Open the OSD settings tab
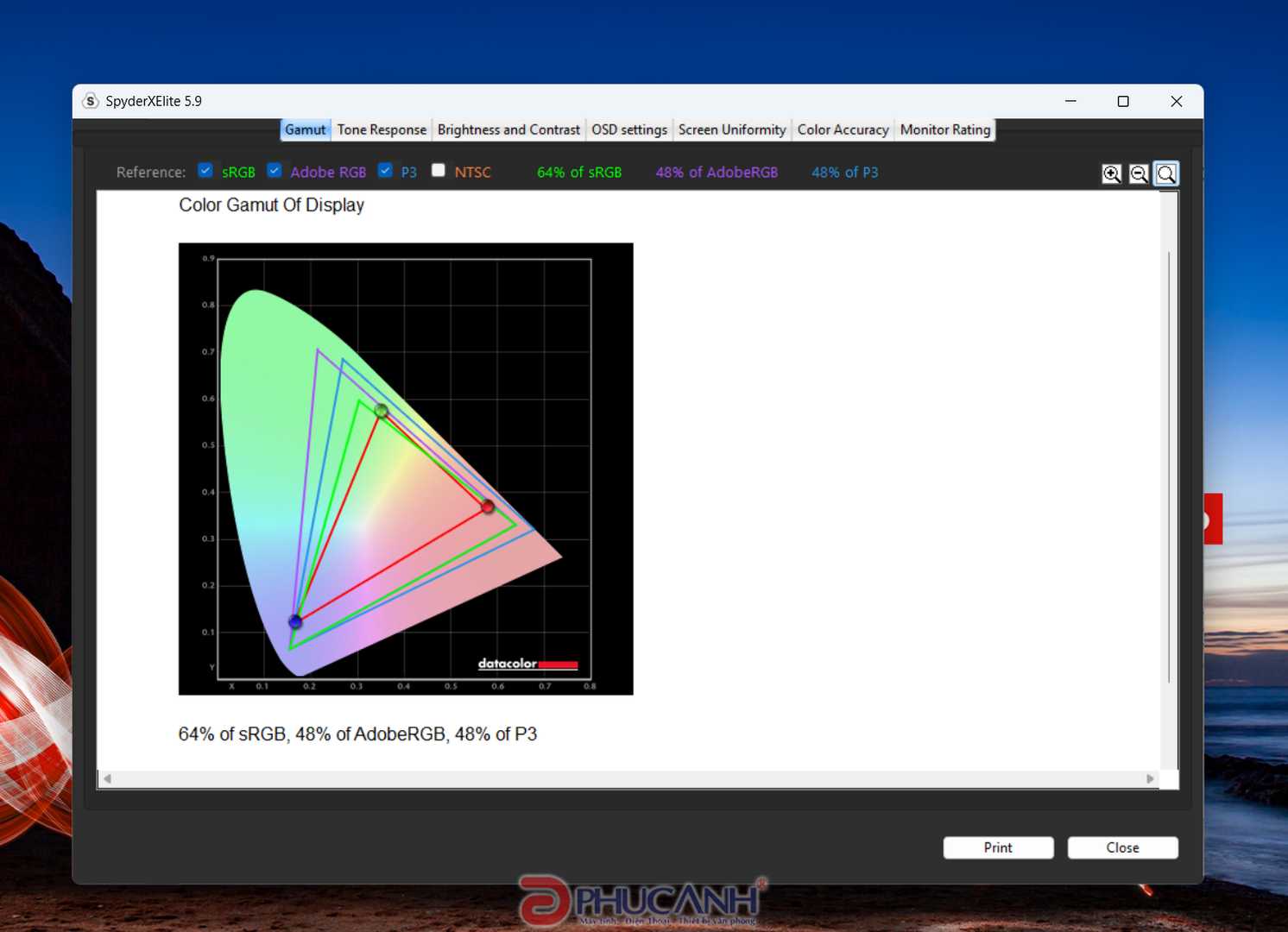The height and width of the screenshot is (932, 1288). 629,129
